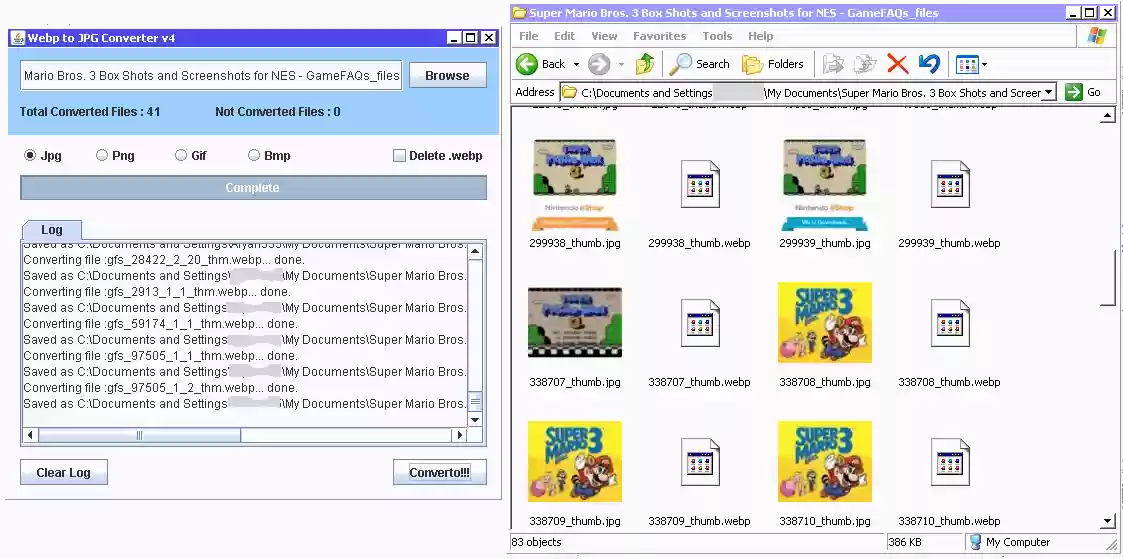Screen dimensions: 1123x559
Task: Click the log's horizontal scrollbar thumb
Action: coord(139,435)
